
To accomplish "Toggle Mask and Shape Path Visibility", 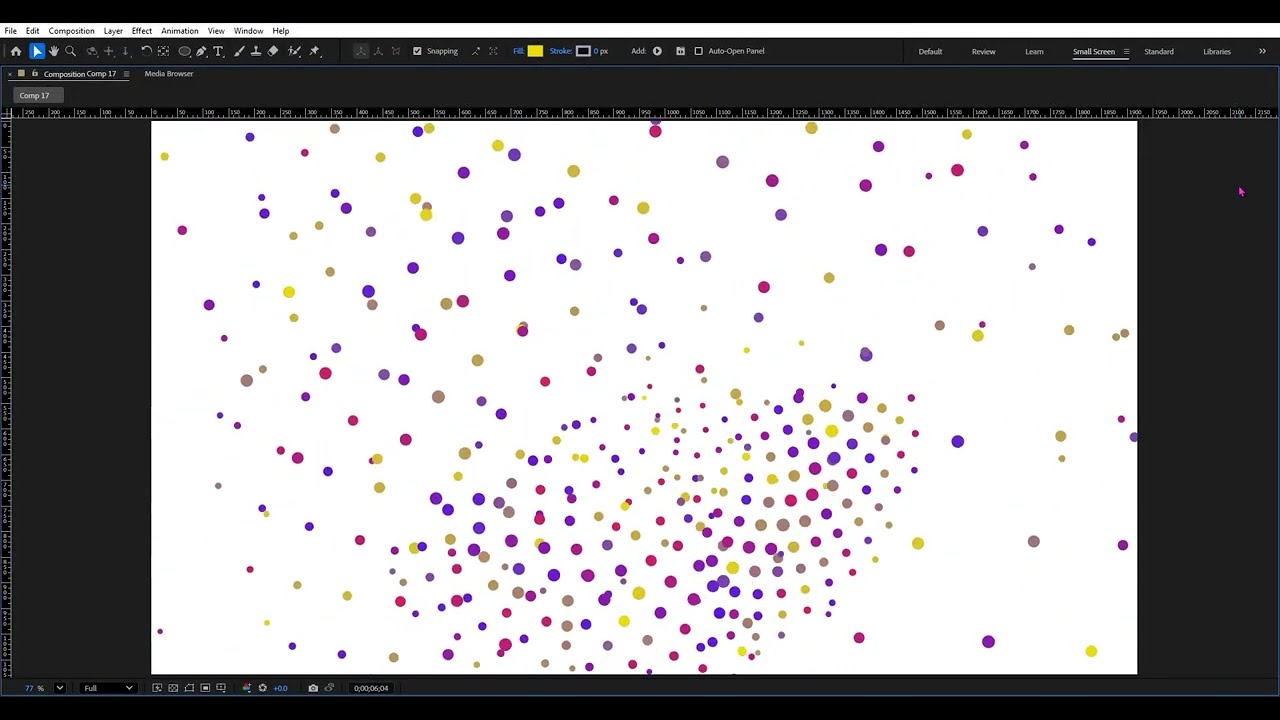I will [x=189, y=688].
